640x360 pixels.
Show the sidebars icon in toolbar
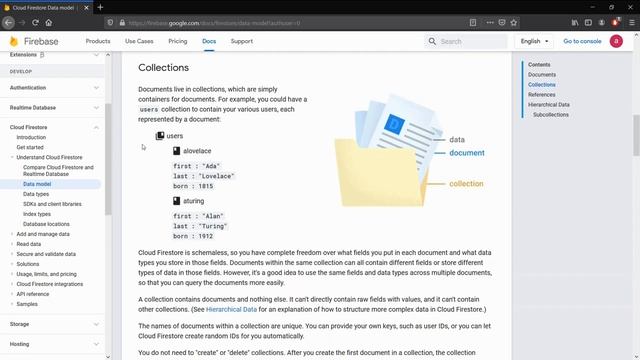pyautogui.click(x=588, y=23)
